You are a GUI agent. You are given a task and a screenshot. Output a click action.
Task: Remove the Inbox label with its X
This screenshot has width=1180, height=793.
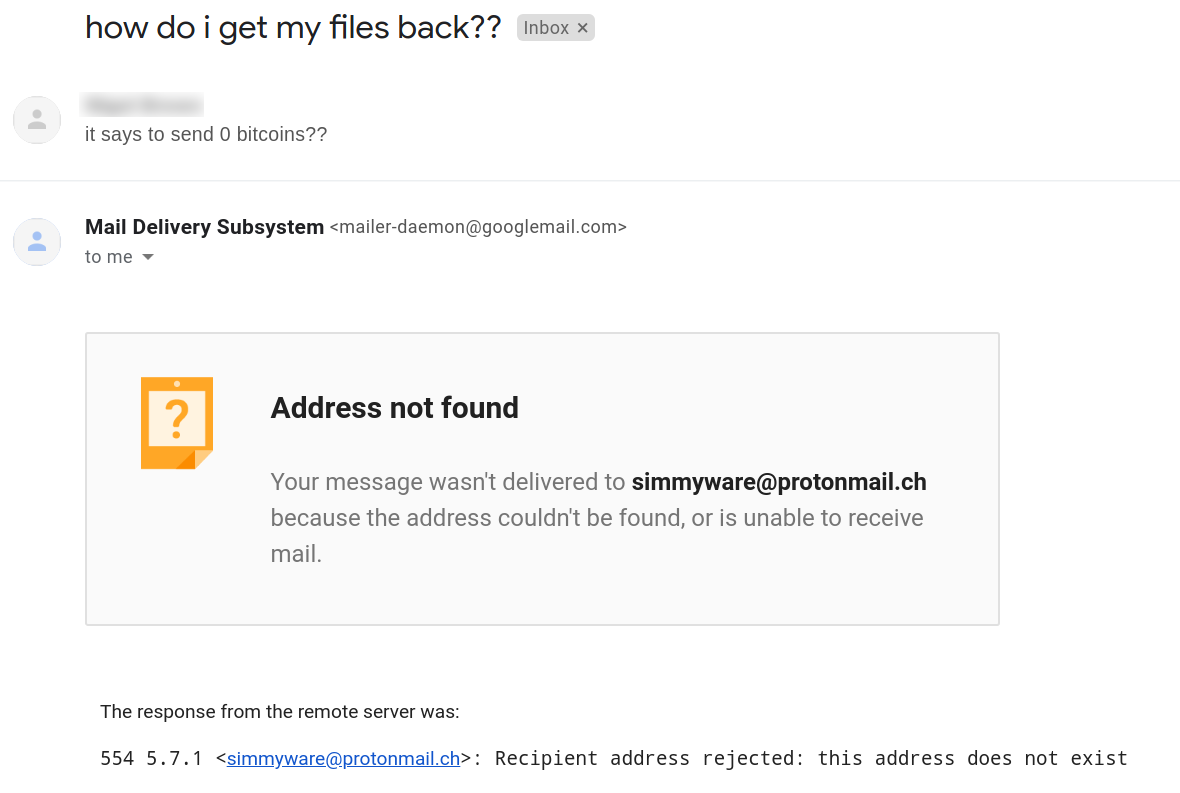(583, 28)
